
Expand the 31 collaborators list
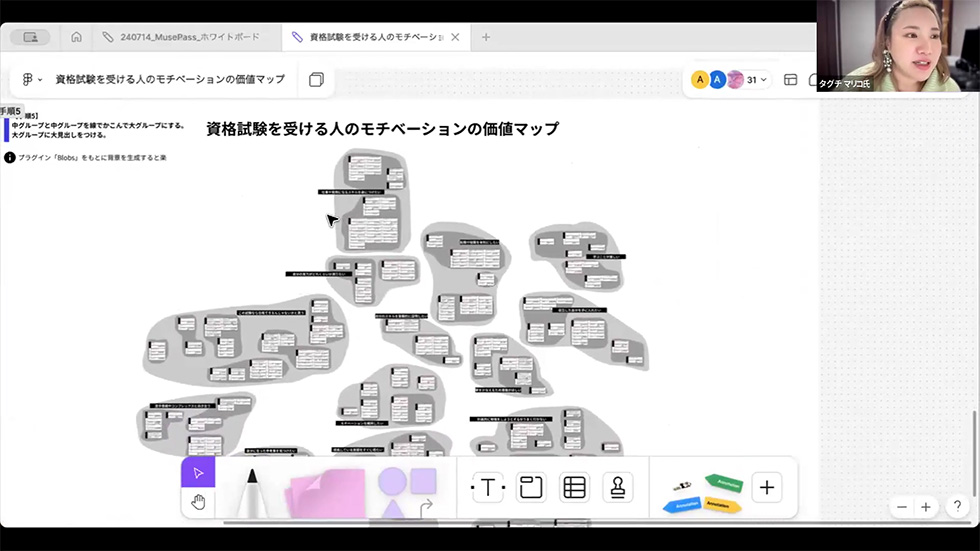[757, 80]
